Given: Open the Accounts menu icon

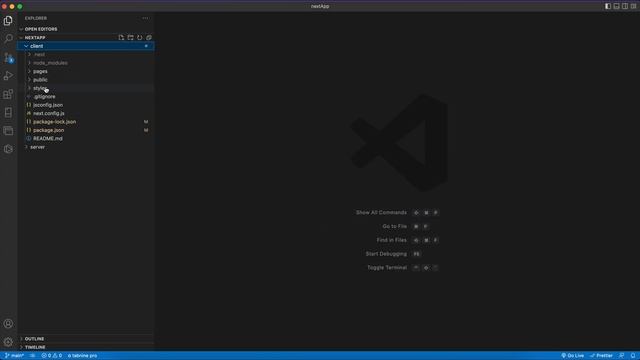Looking at the screenshot, I should coord(8,324).
